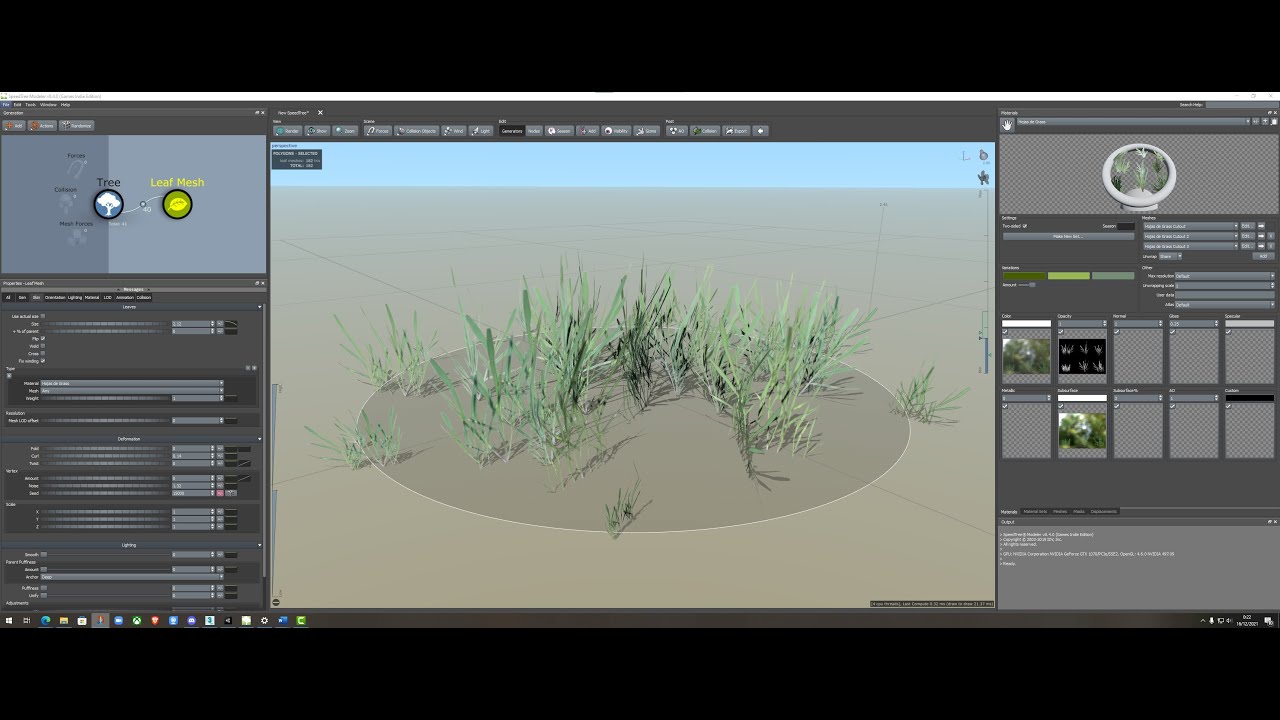Open the Tools menu

click(30, 104)
